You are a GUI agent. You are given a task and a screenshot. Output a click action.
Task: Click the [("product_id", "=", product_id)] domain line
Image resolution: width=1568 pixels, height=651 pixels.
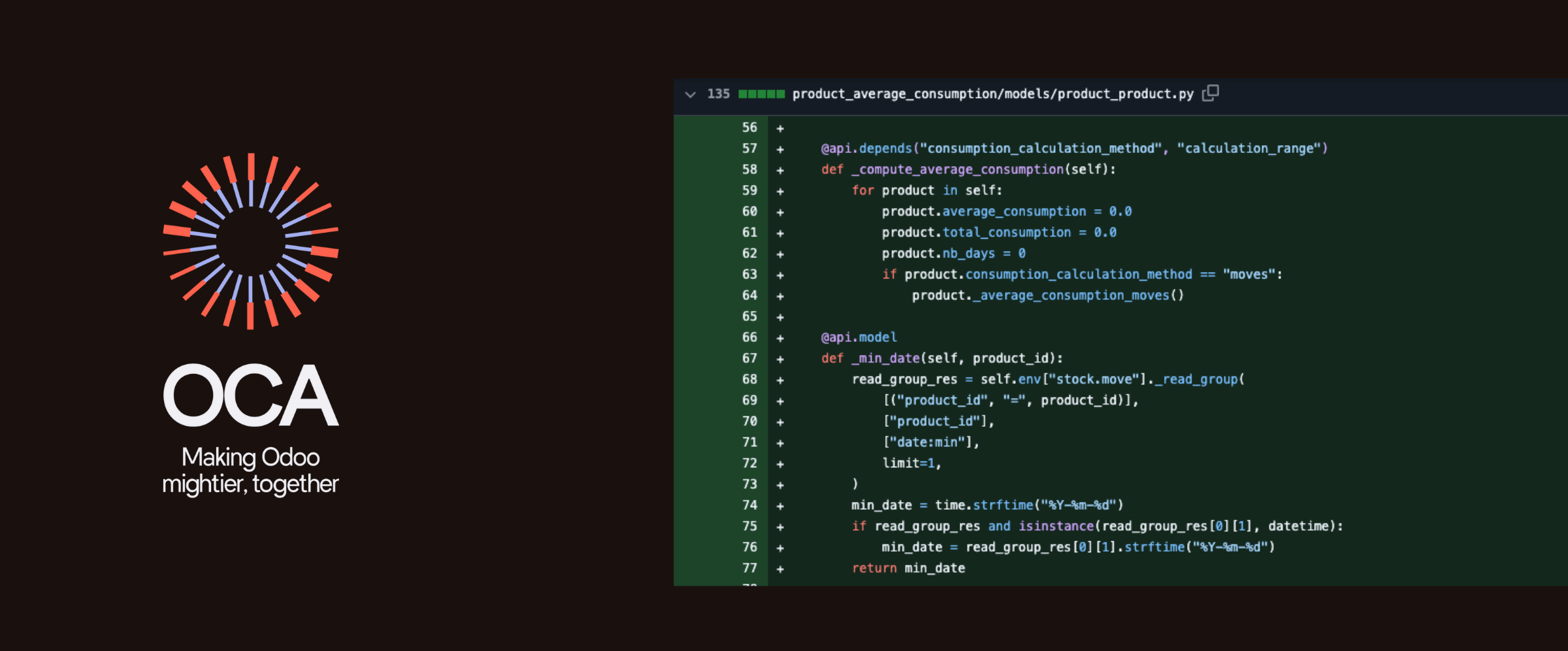(1010, 400)
